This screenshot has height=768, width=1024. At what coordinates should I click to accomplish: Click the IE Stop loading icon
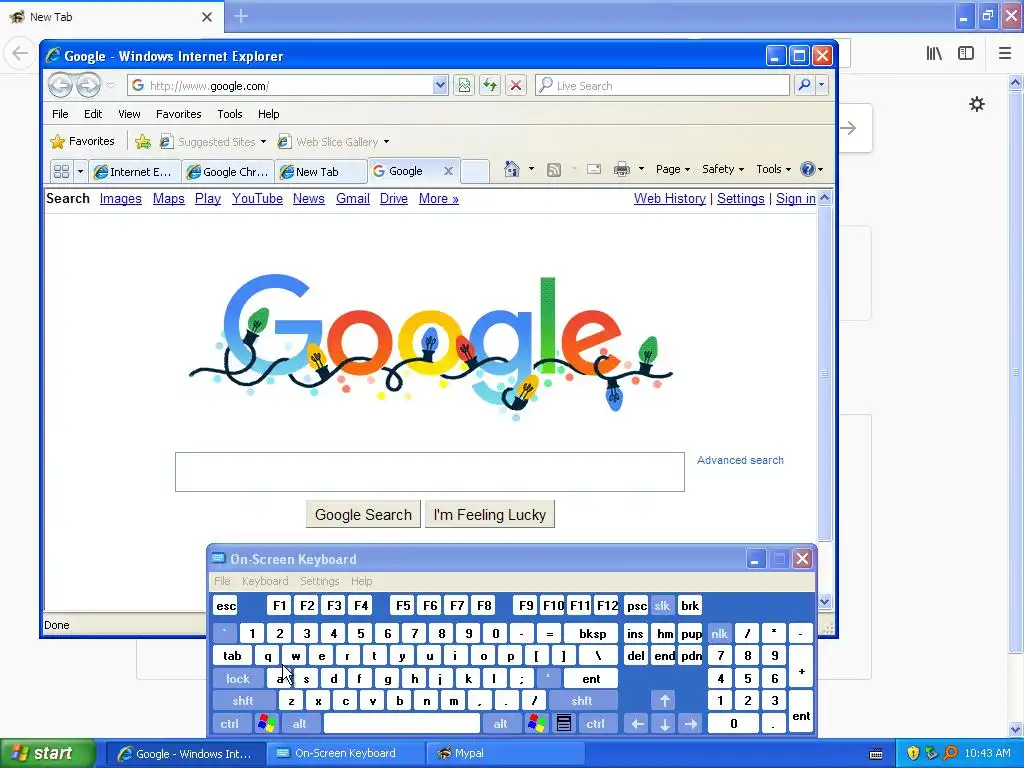[516, 86]
